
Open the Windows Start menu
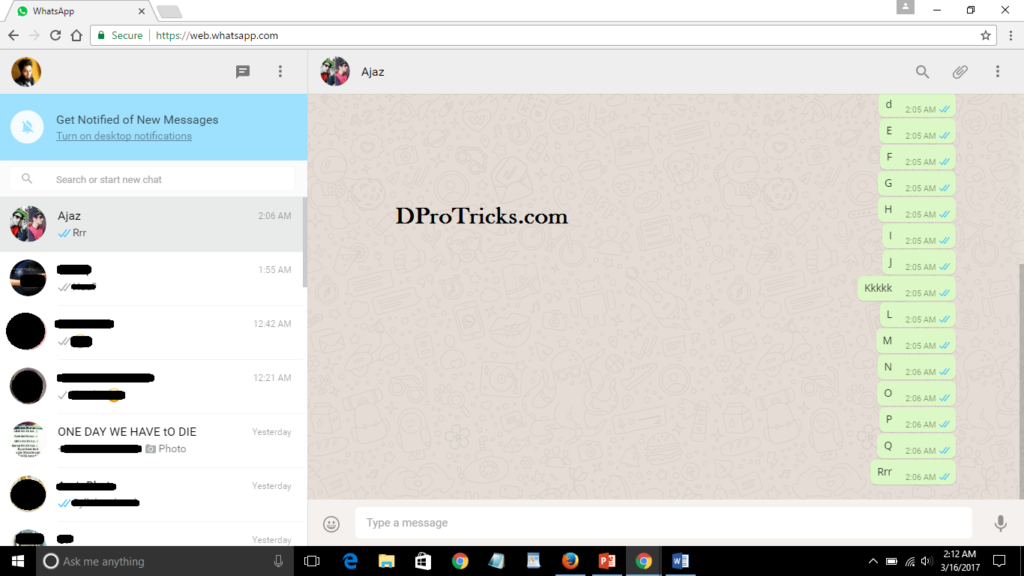[18, 561]
